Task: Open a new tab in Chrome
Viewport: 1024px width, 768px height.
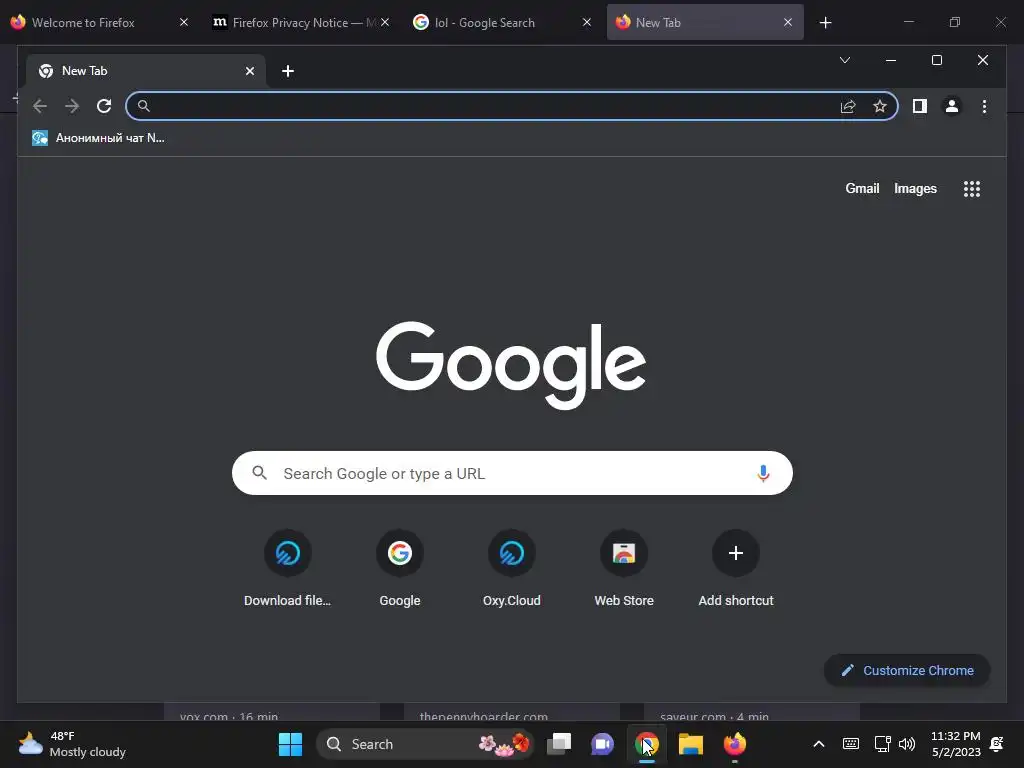Action: (x=288, y=71)
